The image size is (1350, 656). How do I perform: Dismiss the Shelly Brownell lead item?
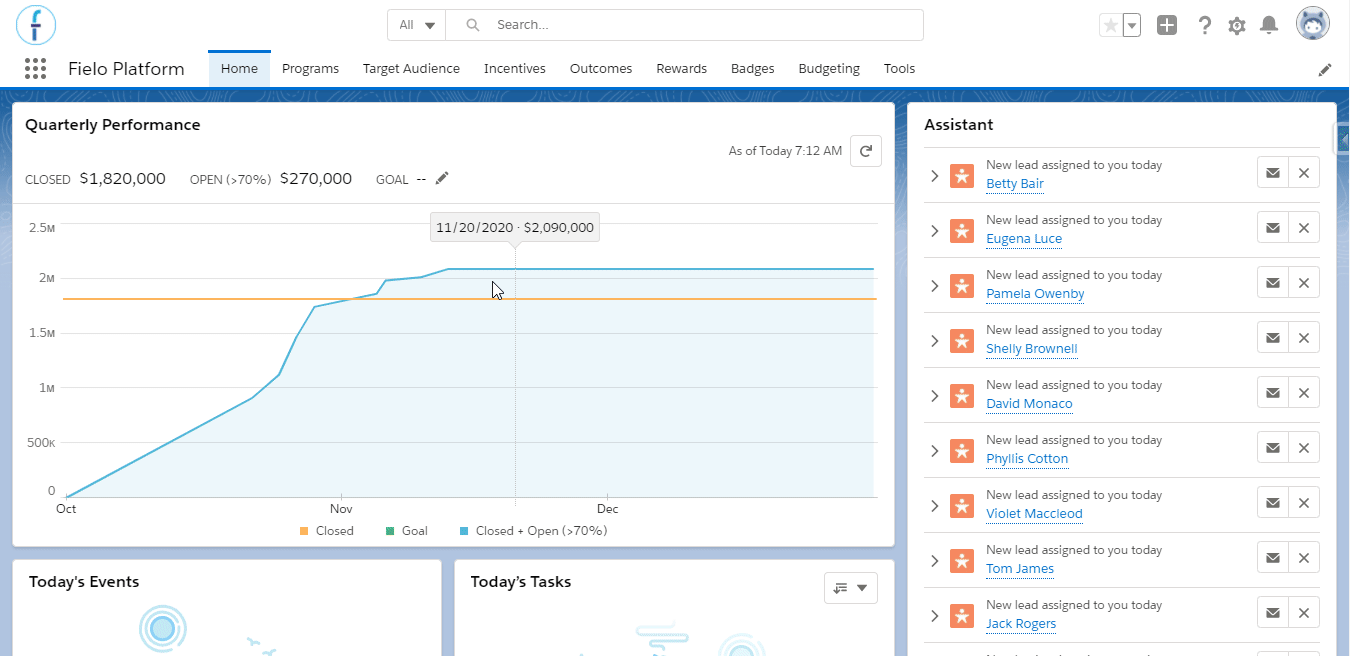click(x=1304, y=338)
